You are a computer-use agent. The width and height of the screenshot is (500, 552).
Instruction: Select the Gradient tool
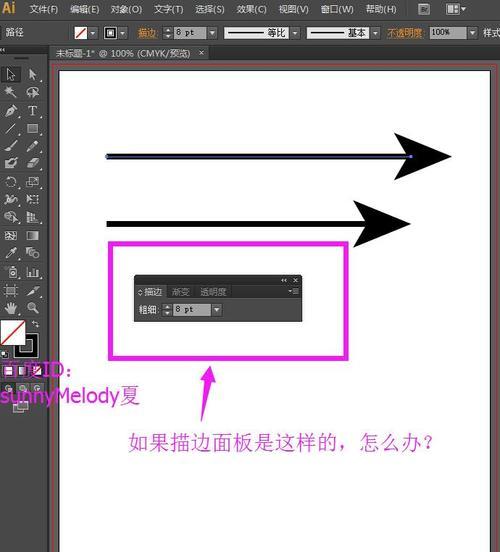pyautogui.click(x=32, y=235)
